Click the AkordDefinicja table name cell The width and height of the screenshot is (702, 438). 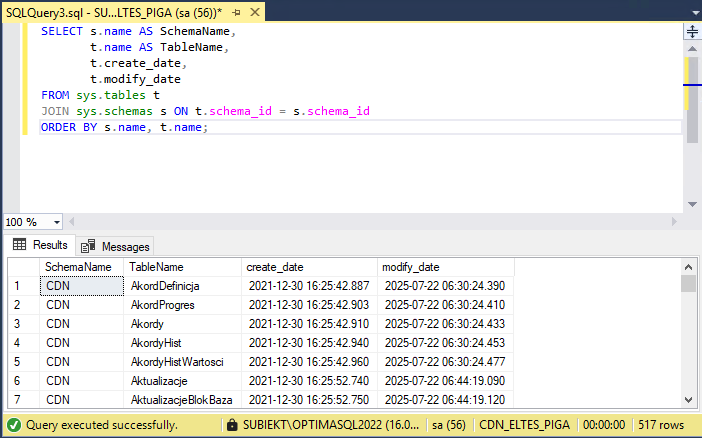pyautogui.click(x=182, y=286)
